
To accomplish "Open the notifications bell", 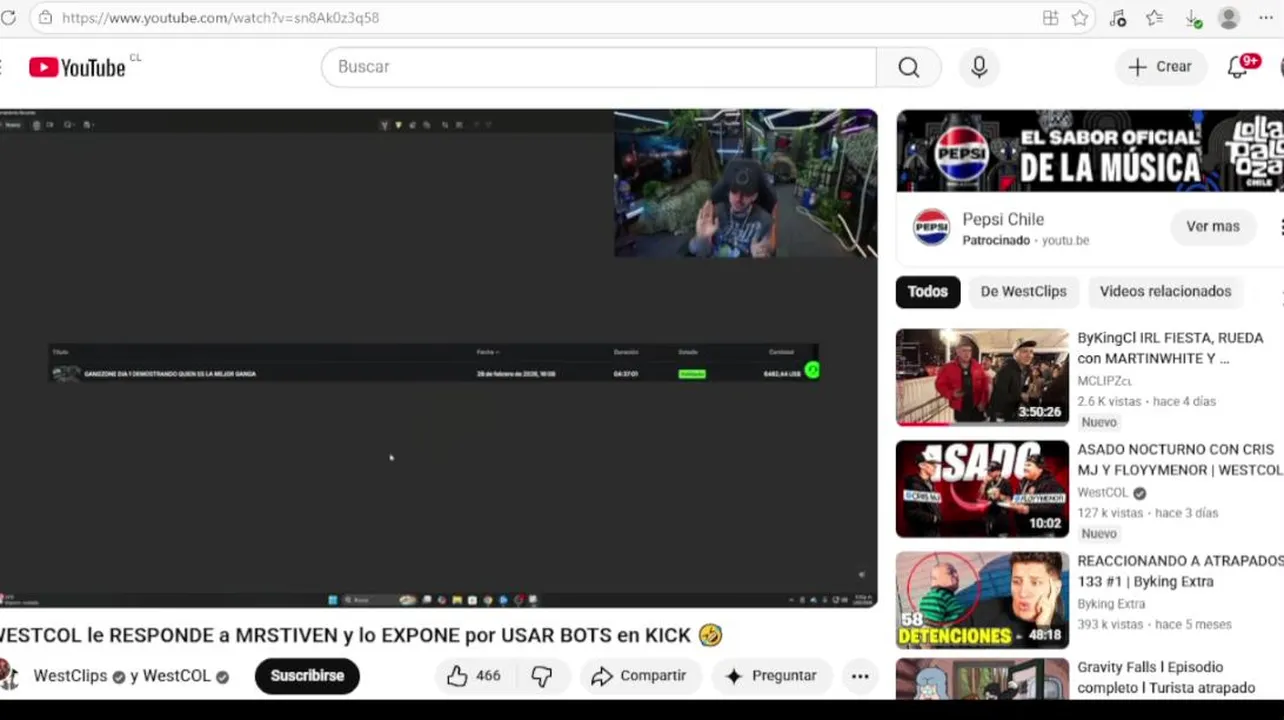I will coord(1240,67).
